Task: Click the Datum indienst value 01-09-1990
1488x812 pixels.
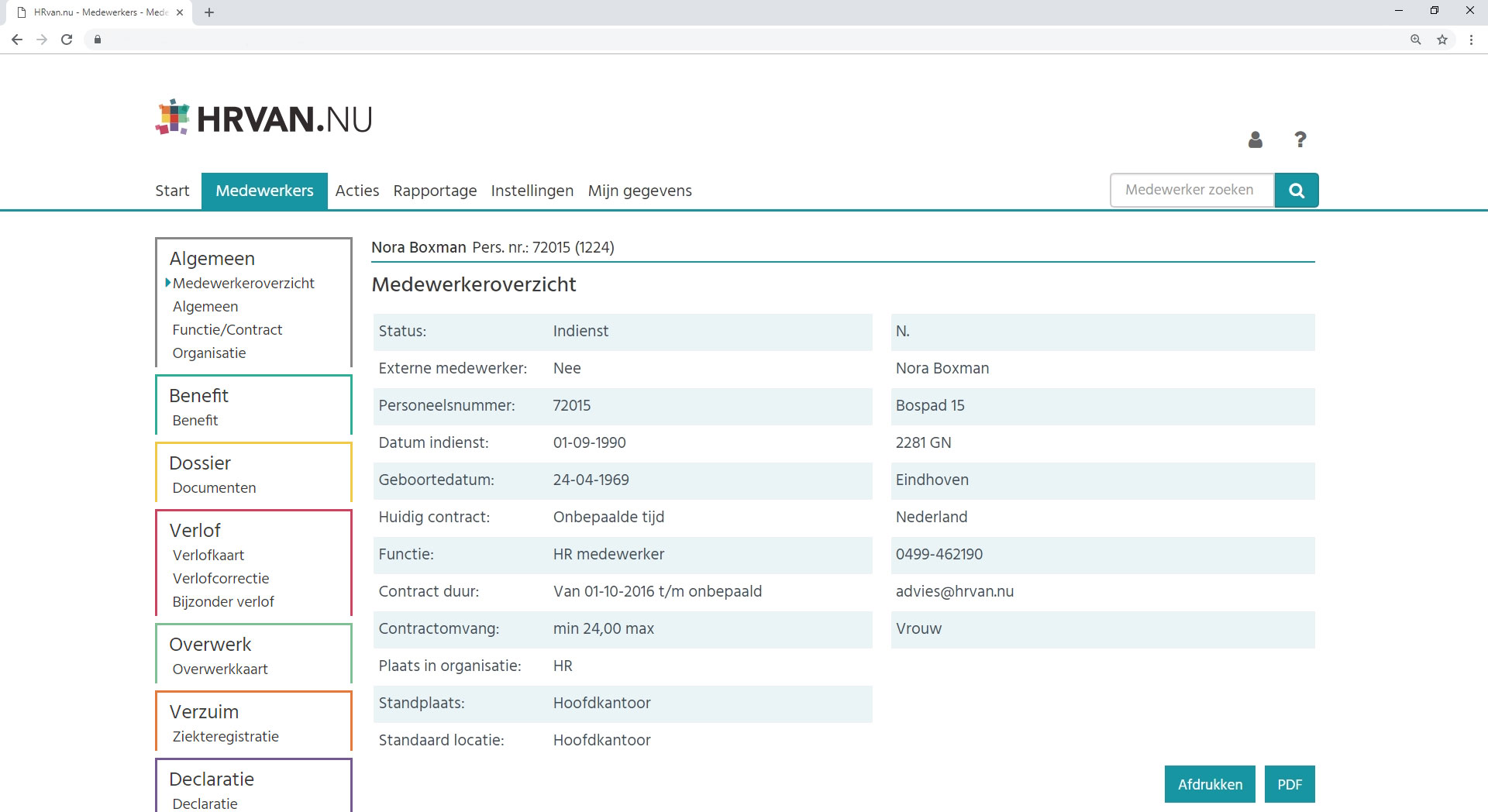Action: click(590, 443)
